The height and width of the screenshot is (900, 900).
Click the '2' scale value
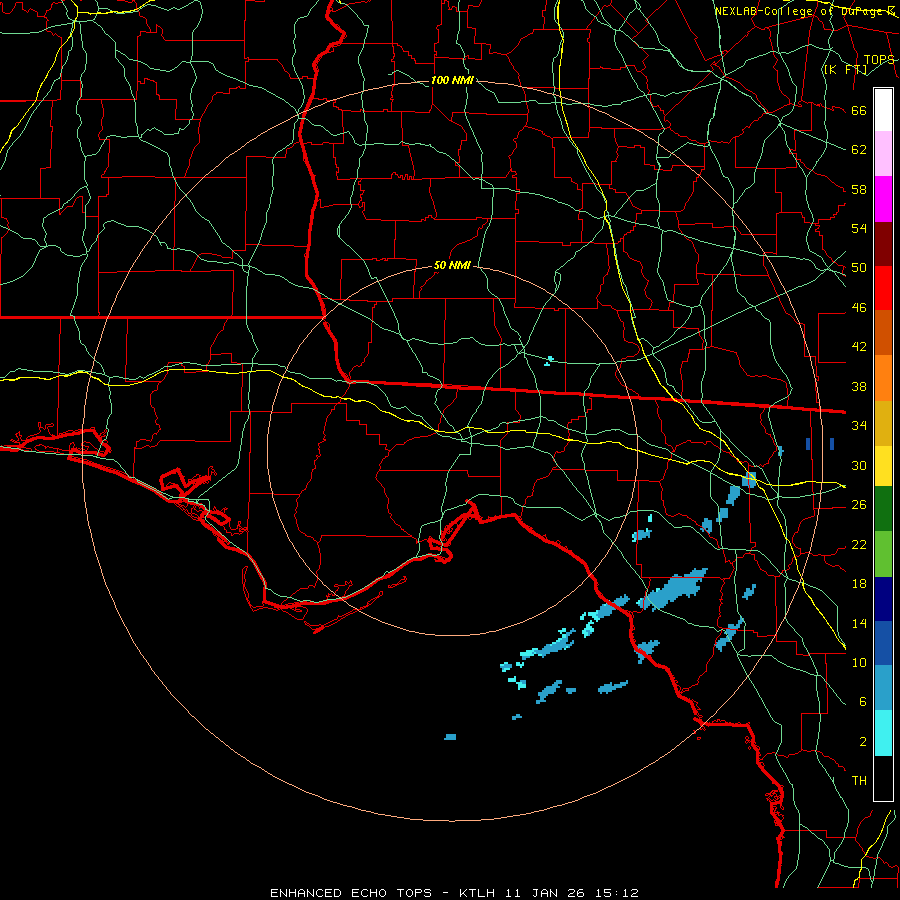tap(862, 742)
